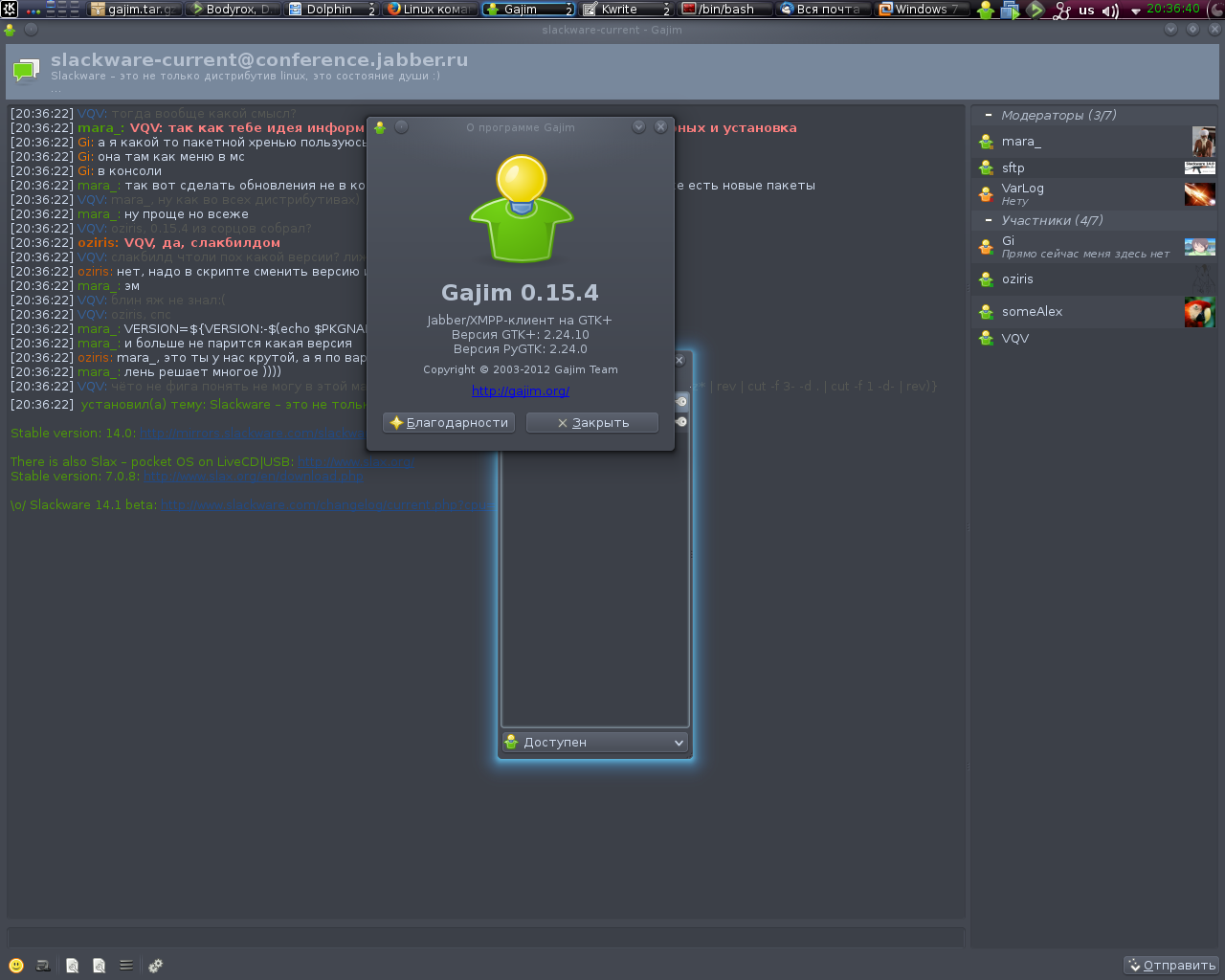The height and width of the screenshot is (980, 1225).
Task: Switch to Dolphin in the taskbar
Action: click(331, 10)
